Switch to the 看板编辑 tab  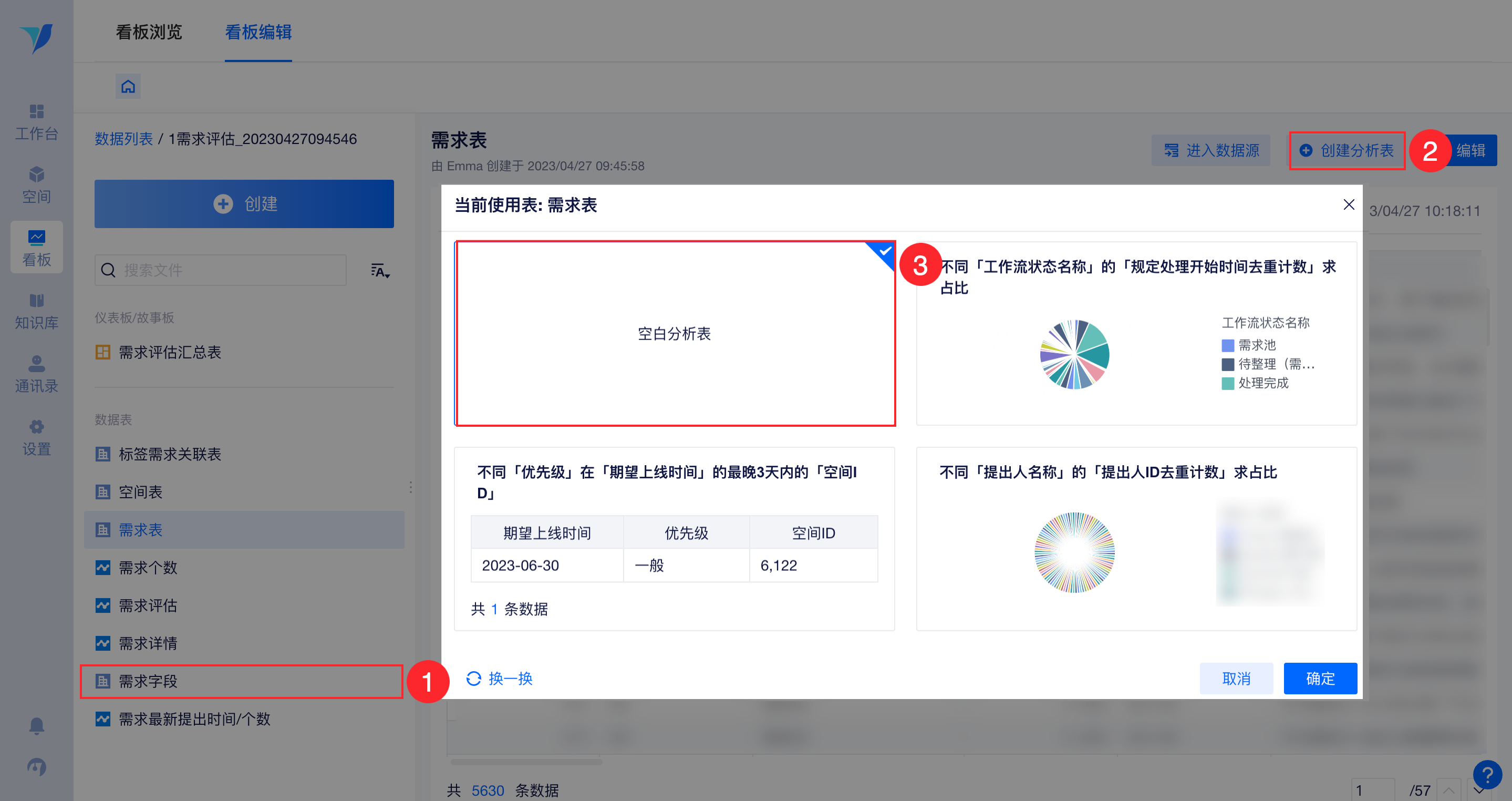pos(258,32)
